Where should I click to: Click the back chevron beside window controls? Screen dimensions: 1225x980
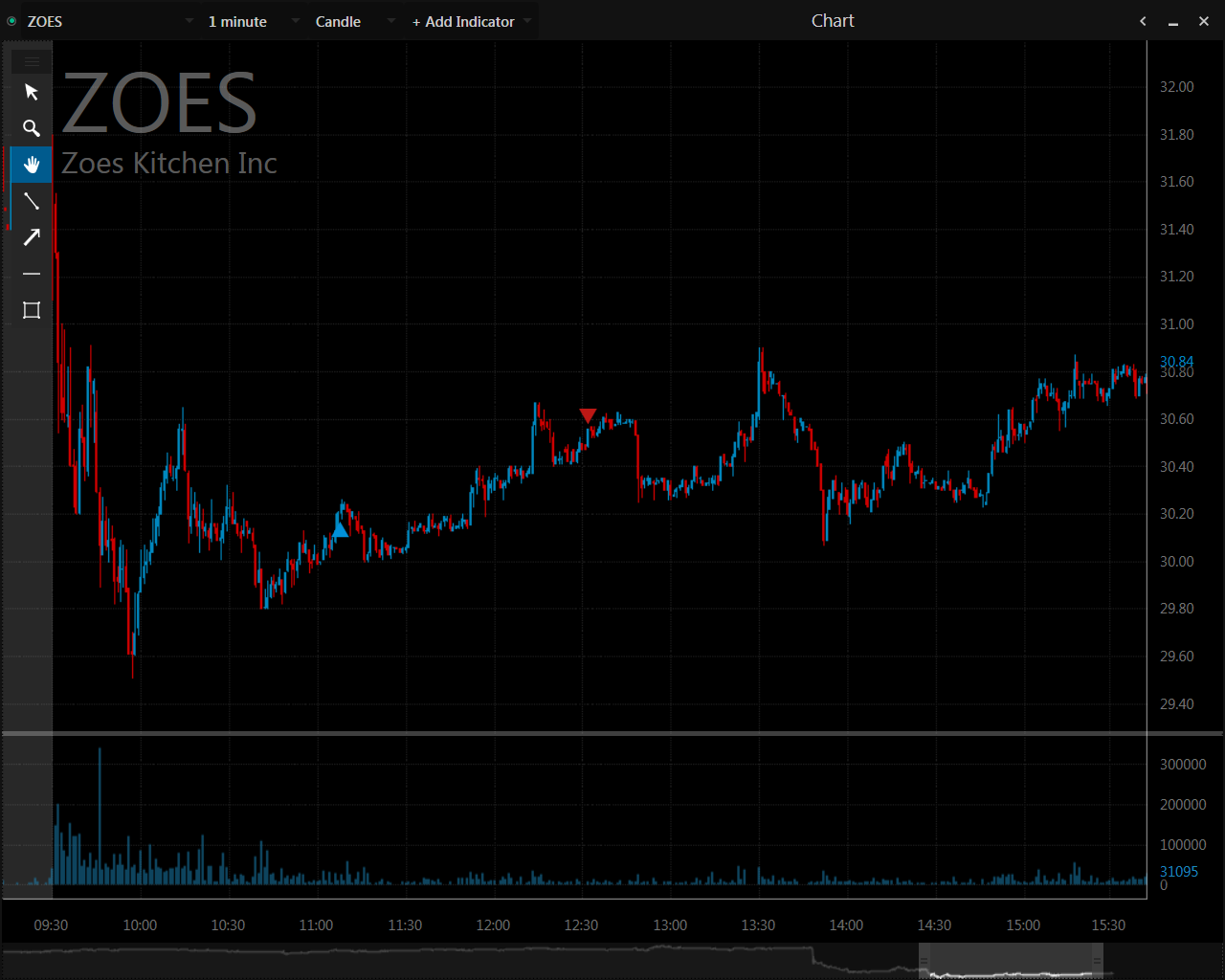point(1143,21)
